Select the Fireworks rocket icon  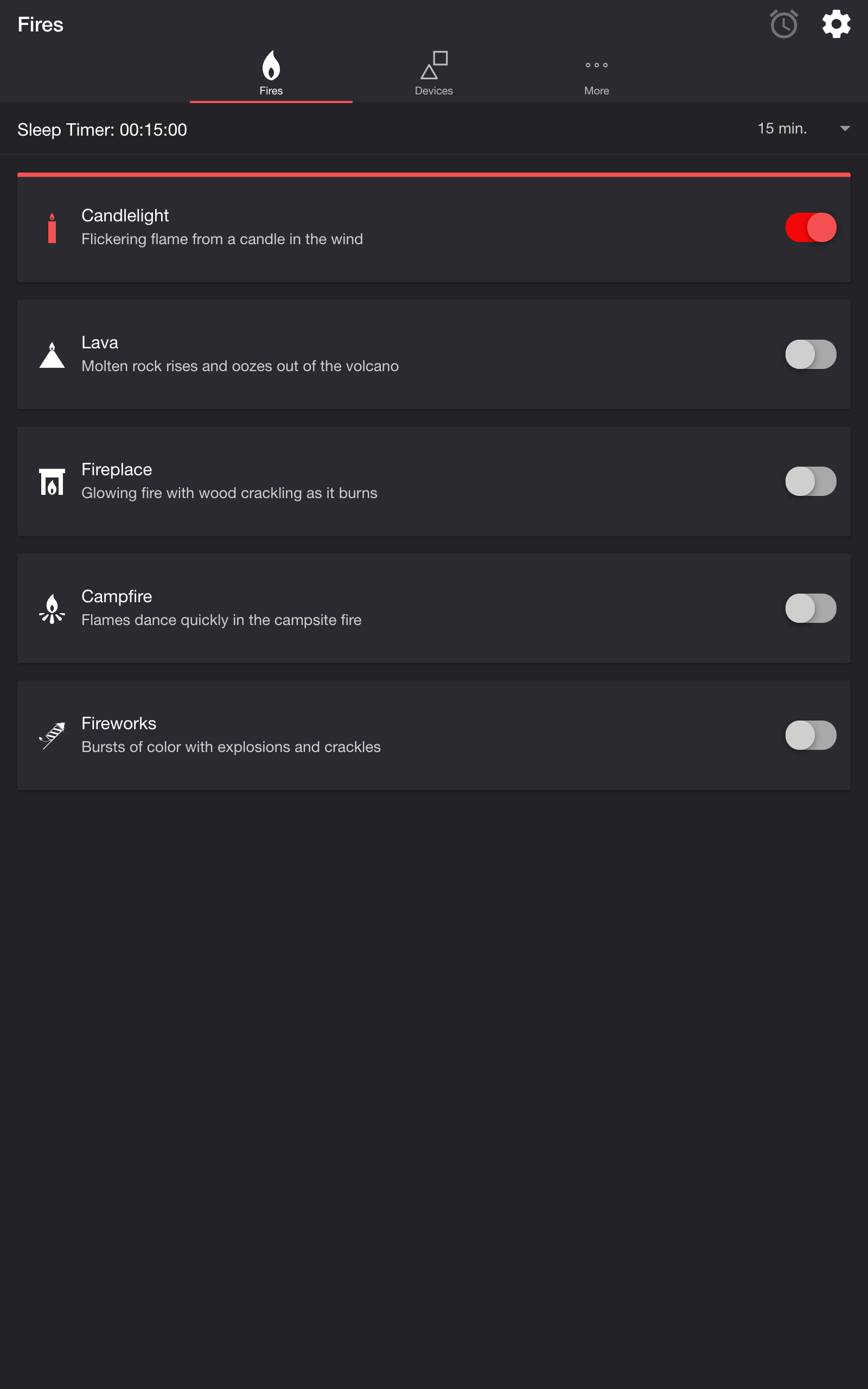click(52, 735)
